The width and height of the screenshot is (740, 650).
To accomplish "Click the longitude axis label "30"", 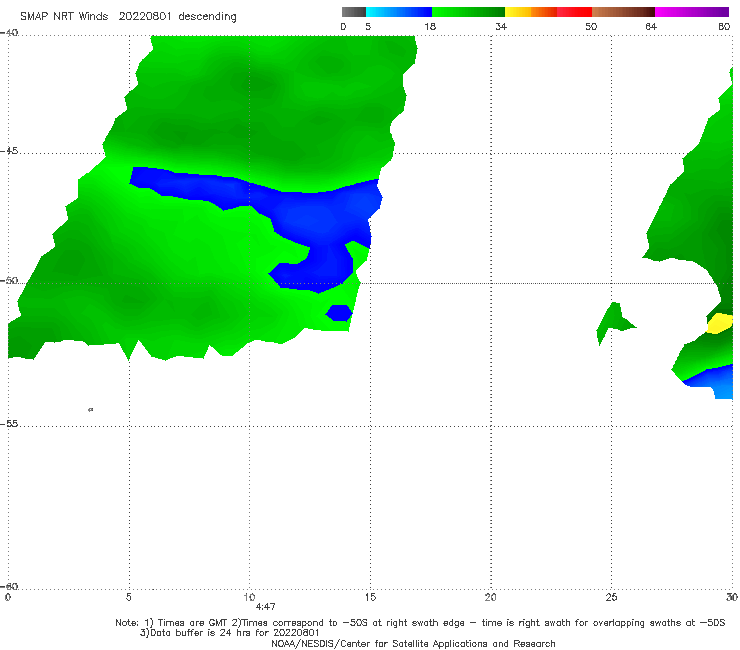I will point(732,597).
